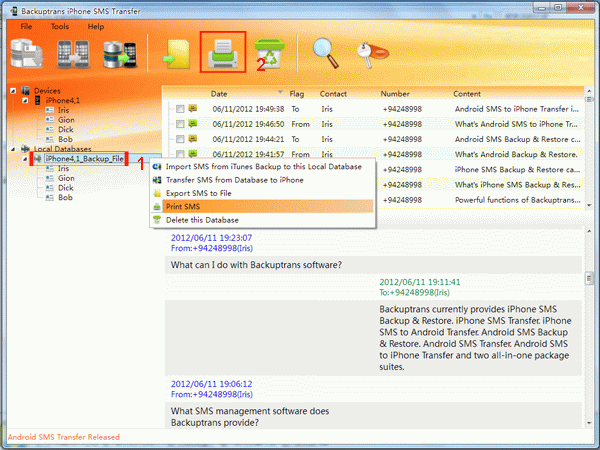
Task: Select message 'Powerful functions of Backuptrans...'
Action: coord(517,200)
